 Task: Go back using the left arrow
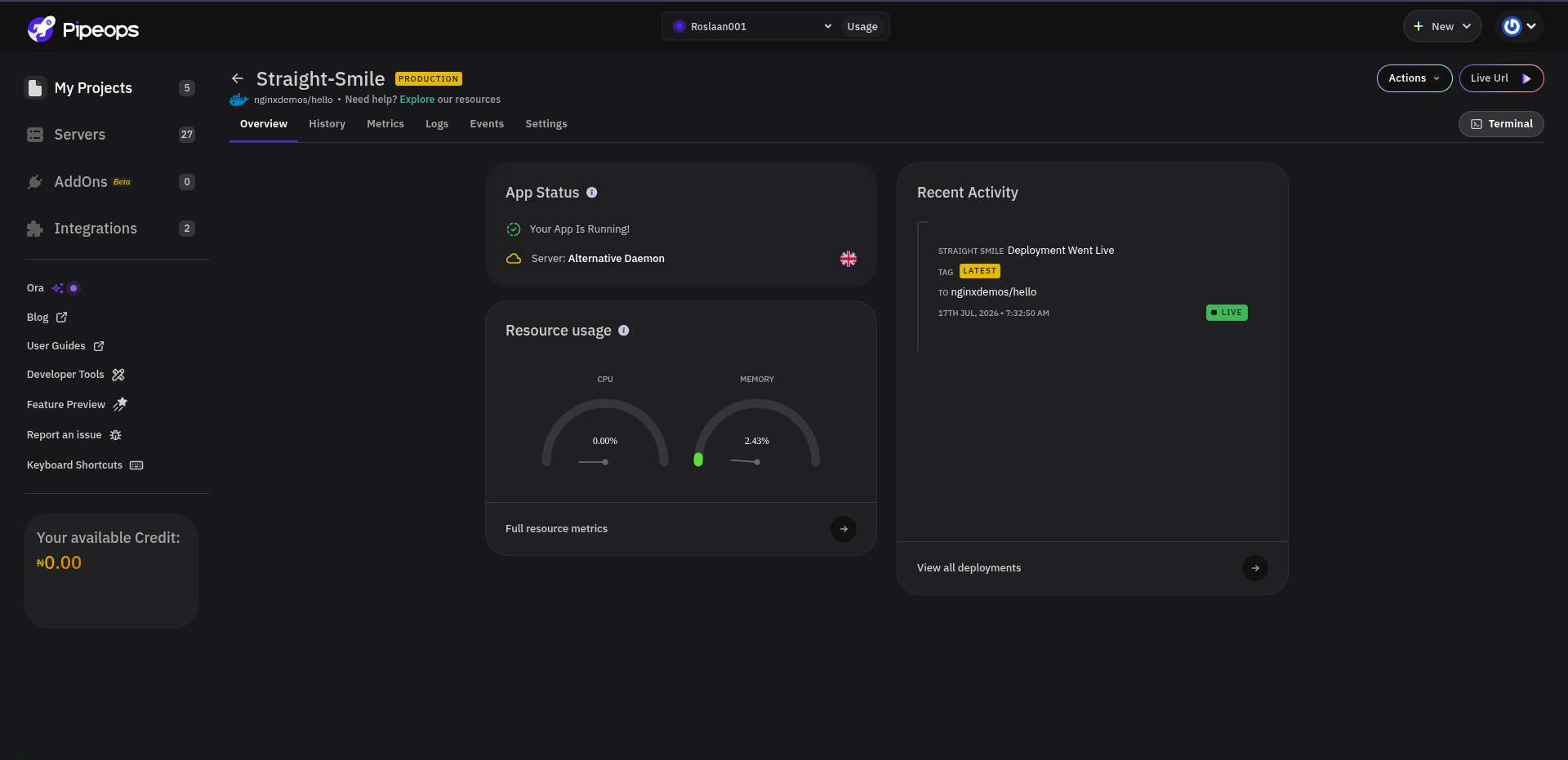pos(238,78)
